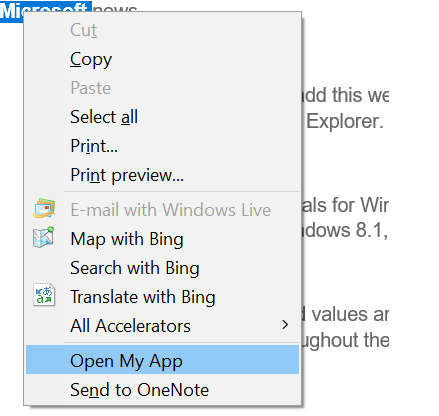
Task: Choose Select all in the context menu
Action: click(162, 117)
